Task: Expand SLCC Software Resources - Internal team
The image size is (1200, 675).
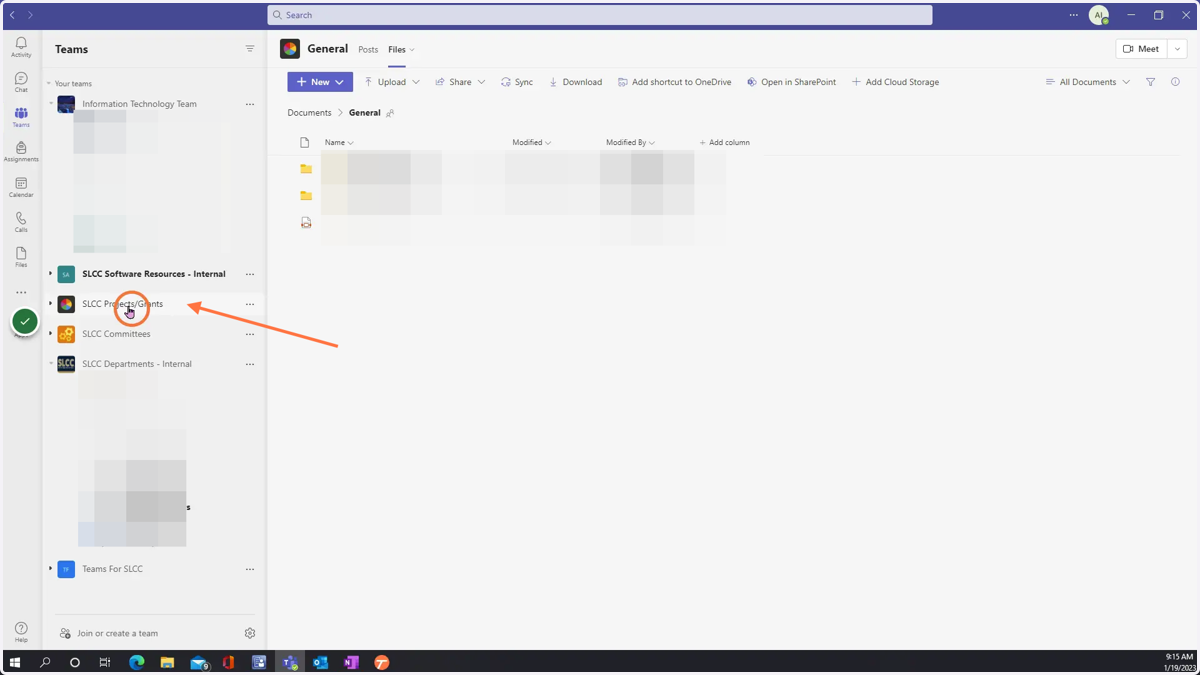Action: 51,273
